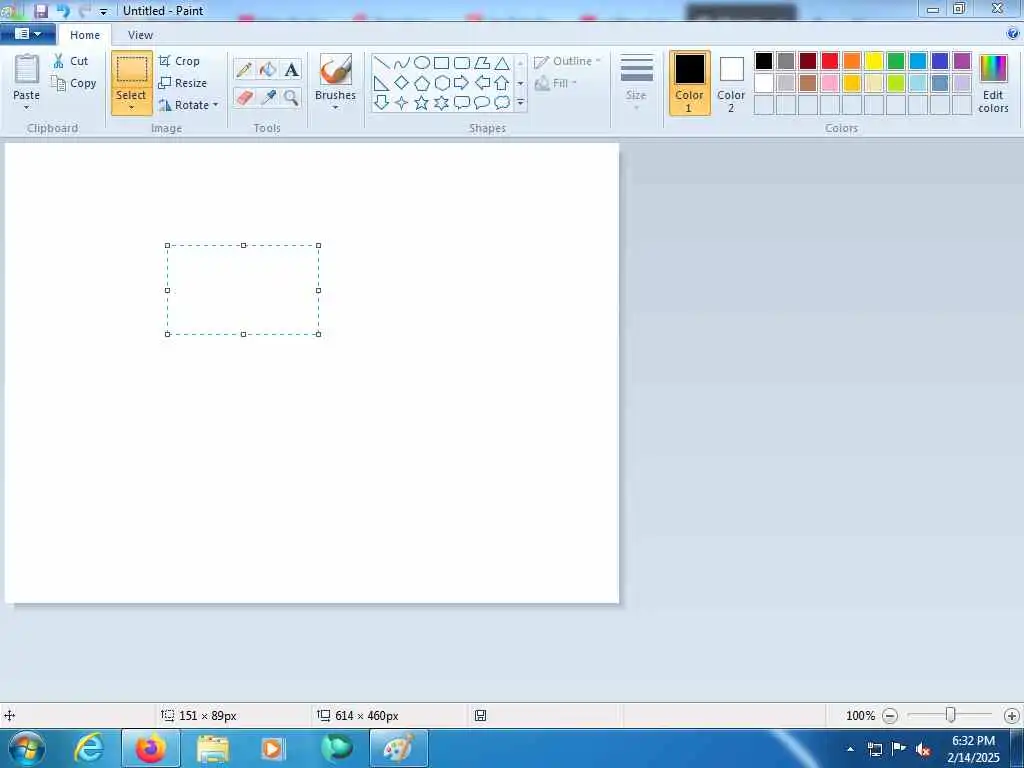
Task: Open the Resize dialog
Action: pyautogui.click(x=182, y=83)
